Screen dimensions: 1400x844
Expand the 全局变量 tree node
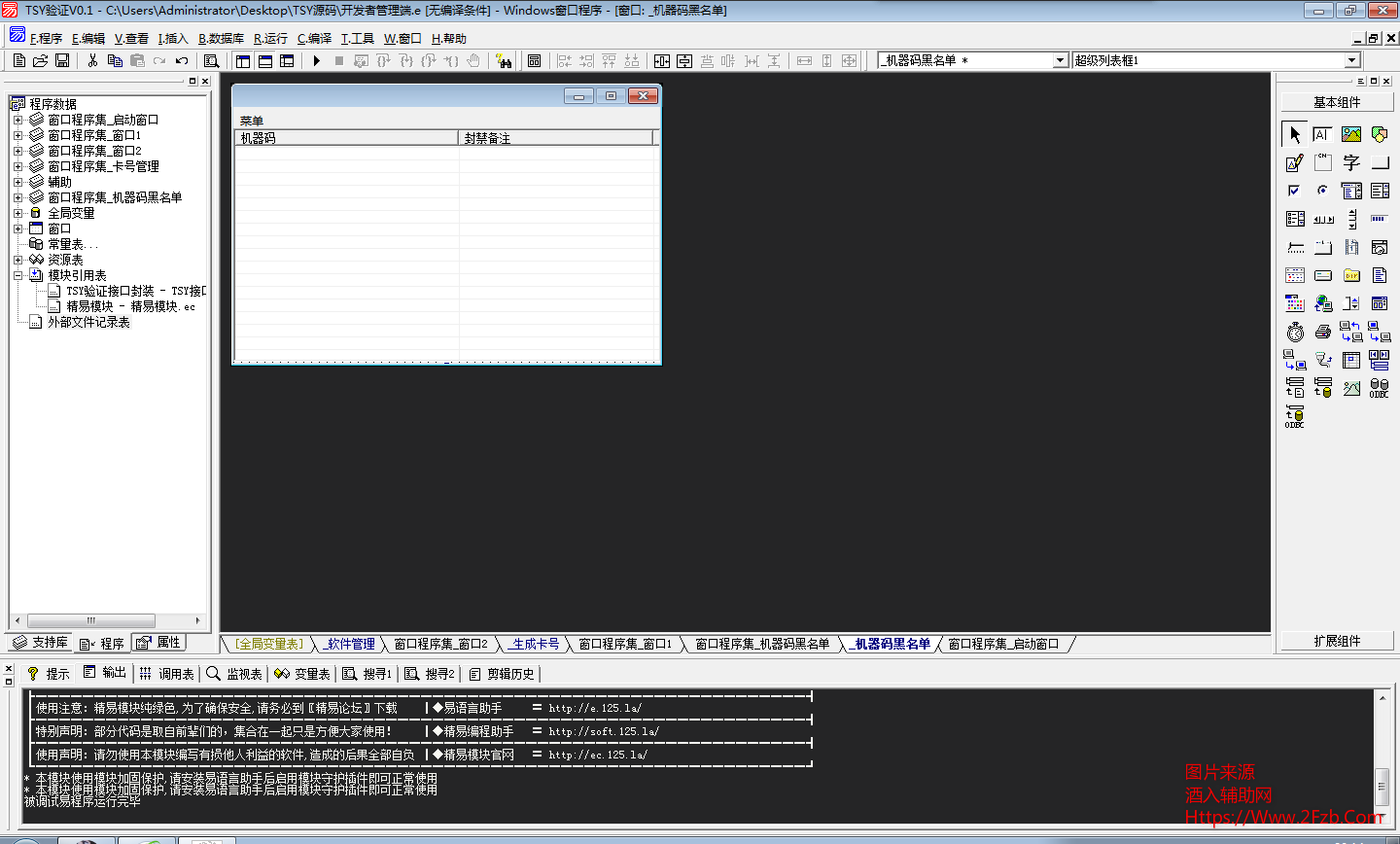(17, 213)
